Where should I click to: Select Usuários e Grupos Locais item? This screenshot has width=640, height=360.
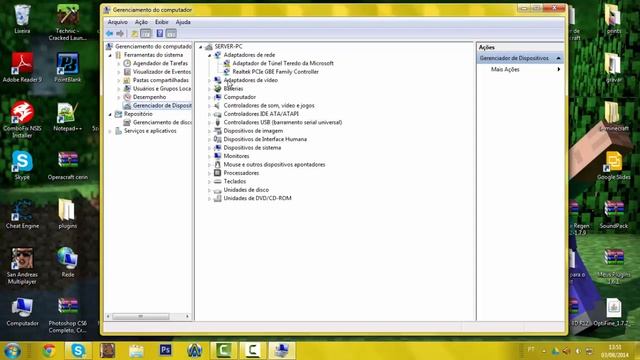point(162,89)
